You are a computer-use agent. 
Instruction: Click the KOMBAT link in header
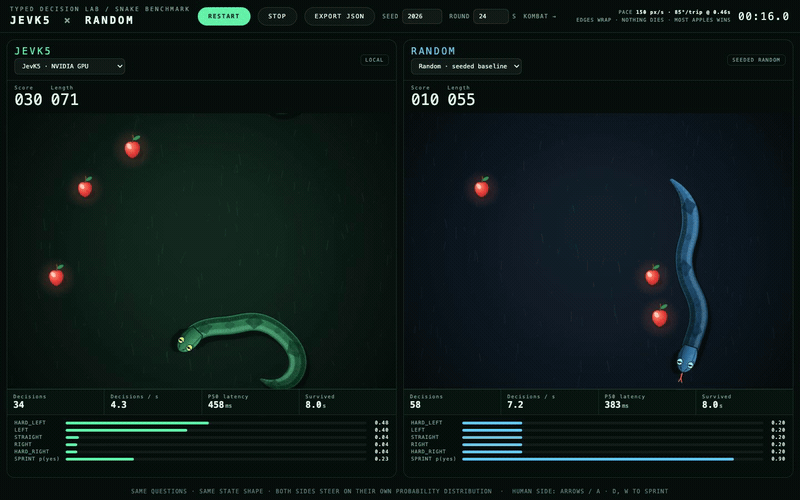(539, 16)
